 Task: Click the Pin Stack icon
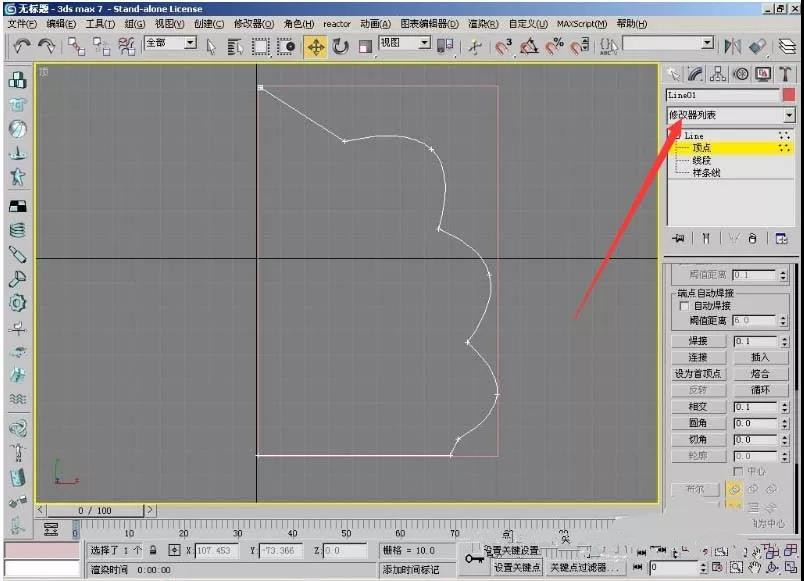[679, 238]
